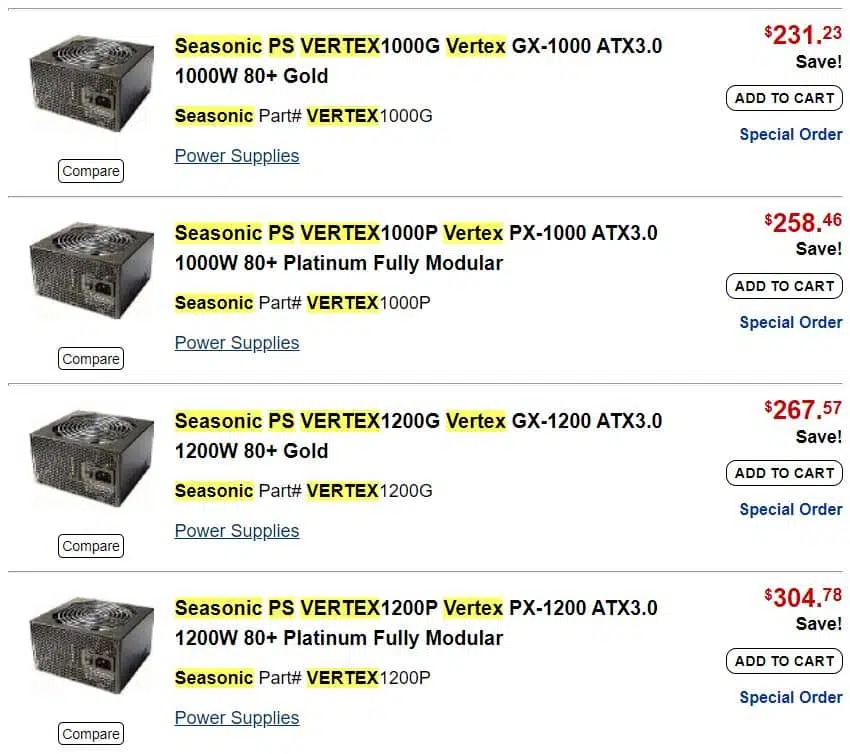Viewport: 850px width, 754px height.
Task: Open the VERTEX1200G product thumbnail image
Action: tap(92, 458)
